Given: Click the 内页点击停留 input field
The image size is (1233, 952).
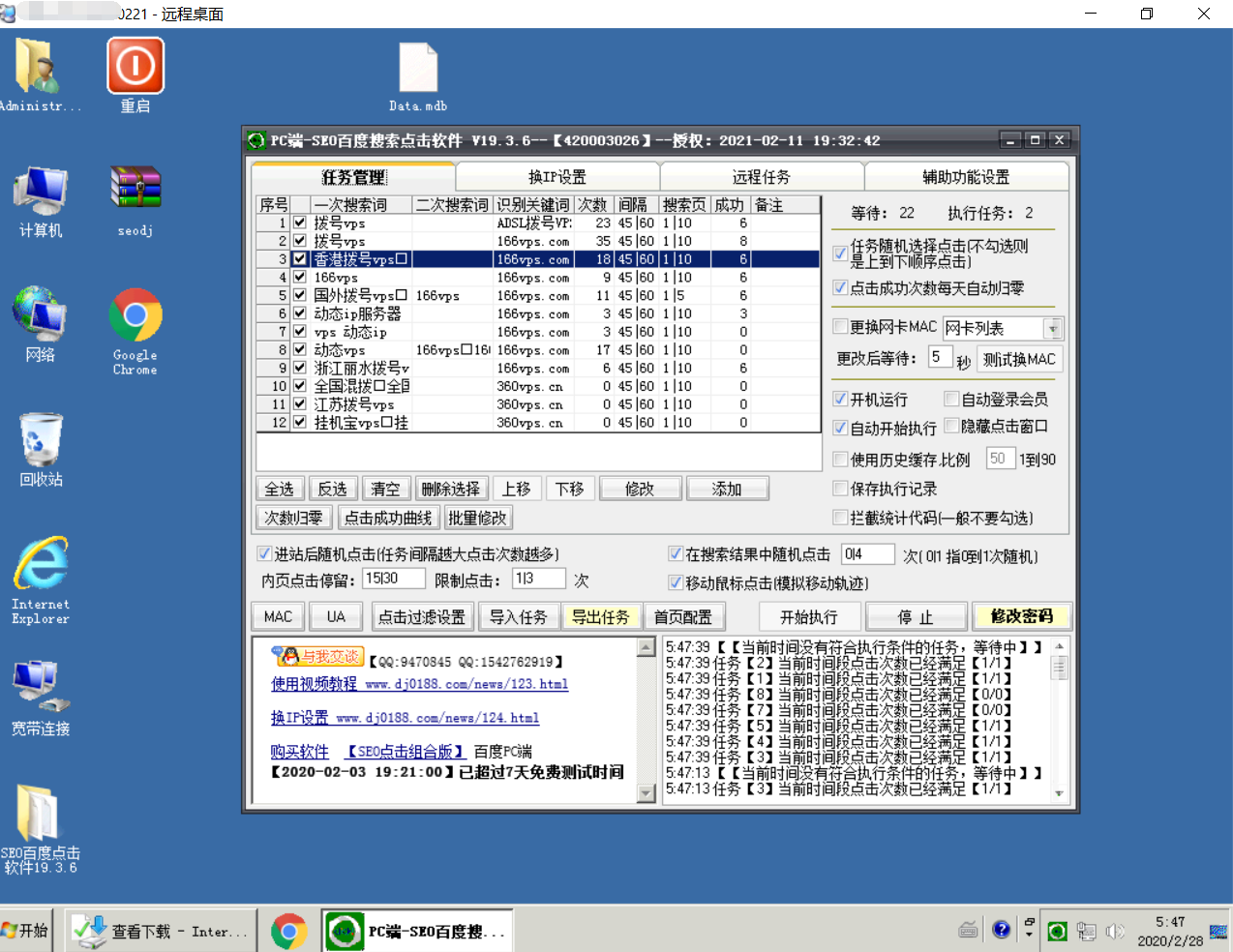Looking at the screenshot, I should pyautogui.click(x=394, y=579).
